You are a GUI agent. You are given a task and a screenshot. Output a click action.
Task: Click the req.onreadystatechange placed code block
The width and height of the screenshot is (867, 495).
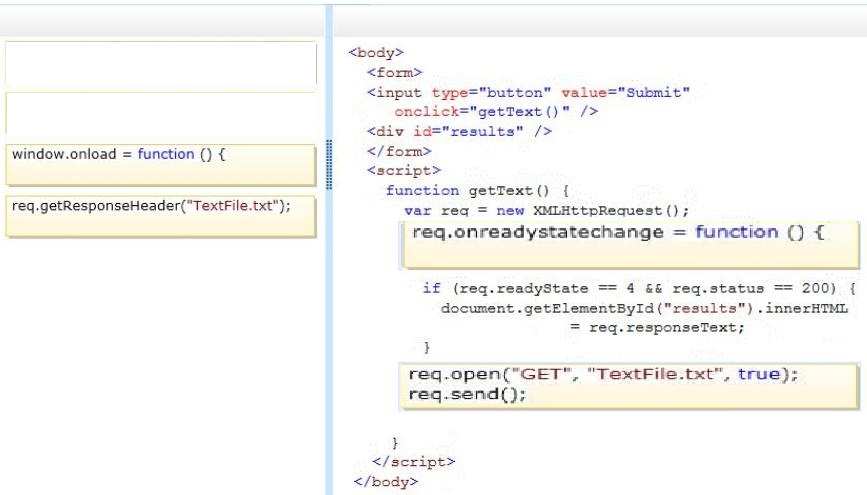point(629,245)
